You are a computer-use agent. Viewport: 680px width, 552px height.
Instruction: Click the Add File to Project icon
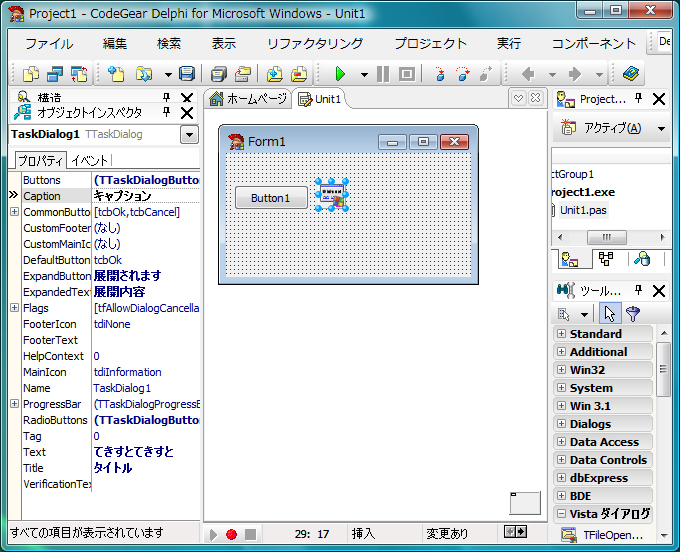pyautogui.click(x=275, y=74)
